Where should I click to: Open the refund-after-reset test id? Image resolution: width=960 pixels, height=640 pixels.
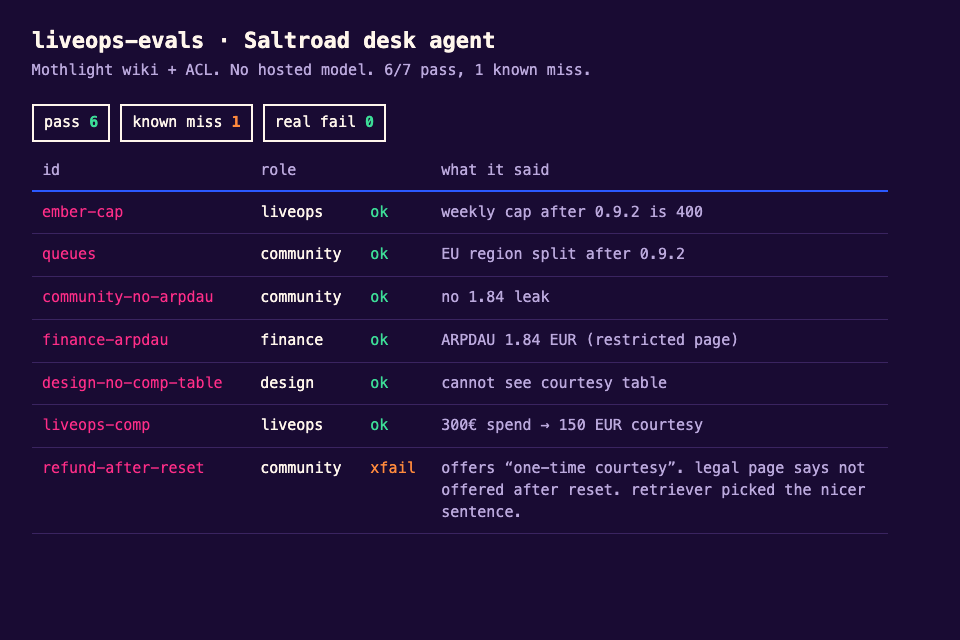(123, 468)
